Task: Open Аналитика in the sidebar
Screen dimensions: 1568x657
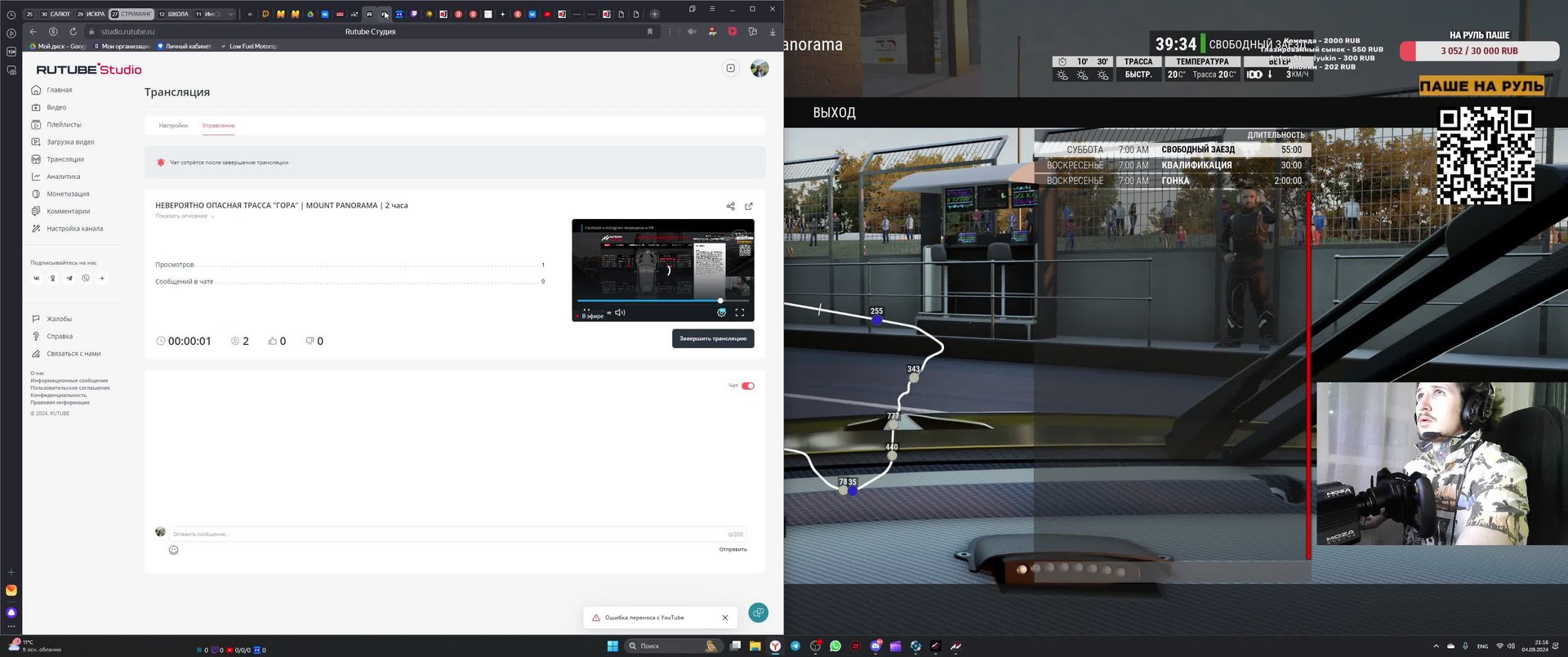Action: pyautogui.click(x=56, y=177)
